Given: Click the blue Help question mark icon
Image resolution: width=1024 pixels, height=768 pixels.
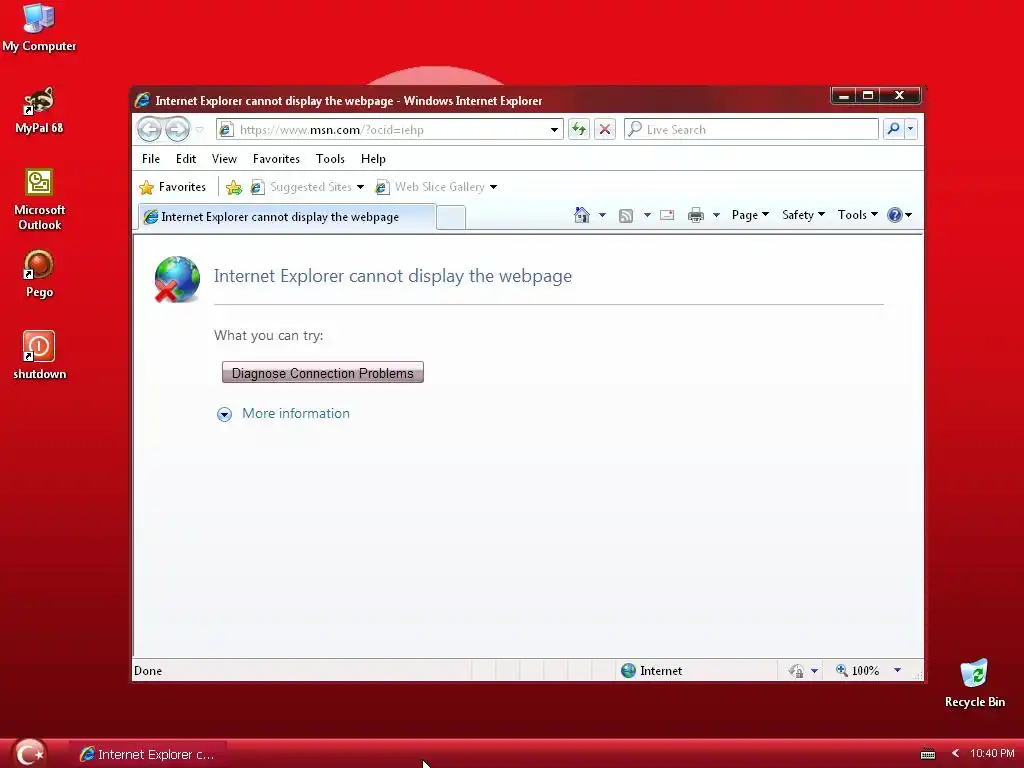Looking at the screenshot, I should 895,215.
